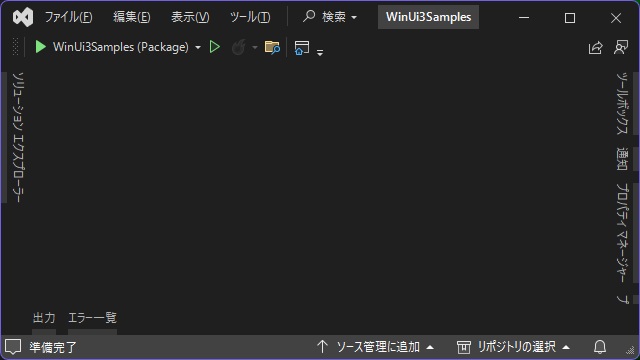Click the 検索 search box
The image size is (640, 360).
[330, 17]
